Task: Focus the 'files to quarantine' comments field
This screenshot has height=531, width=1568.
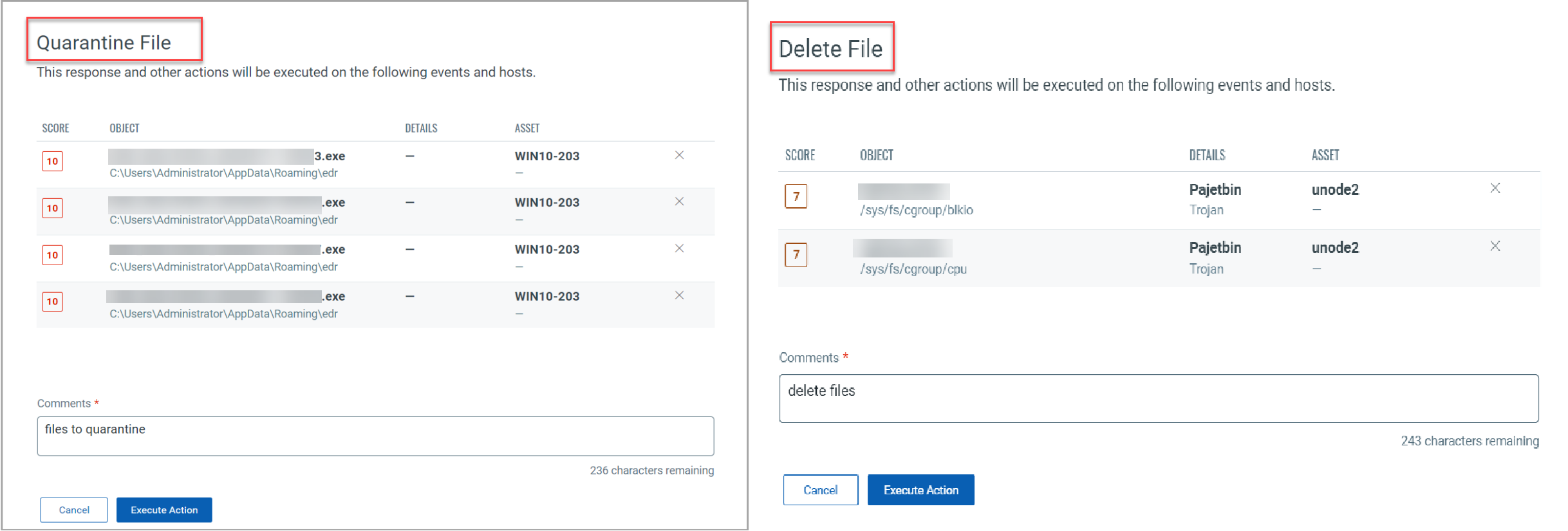Action: pyautogui.click(x=375, y=436)
